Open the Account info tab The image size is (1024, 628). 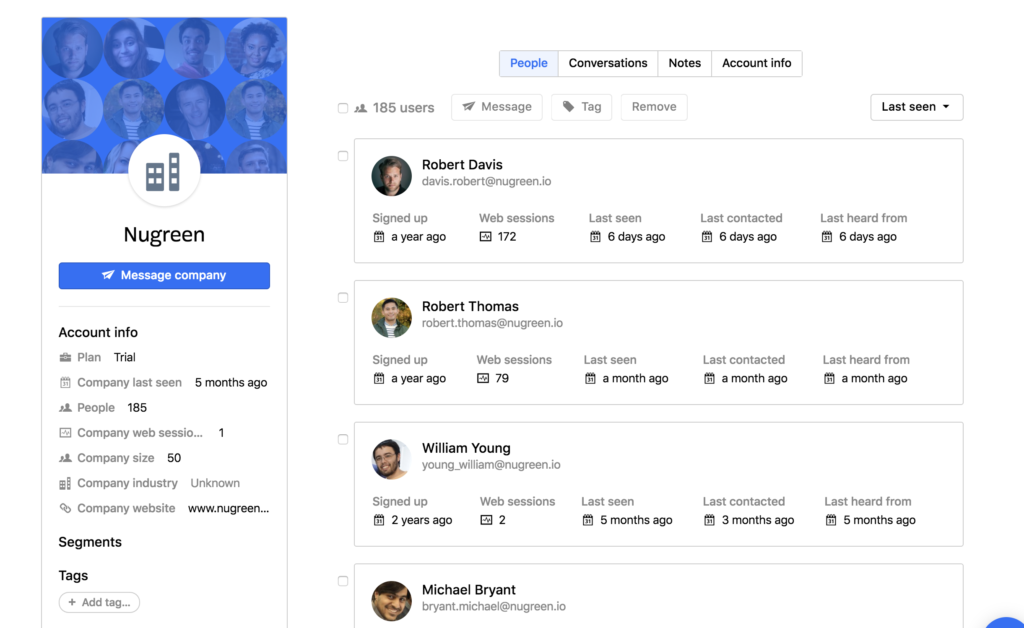click(756, 63)
